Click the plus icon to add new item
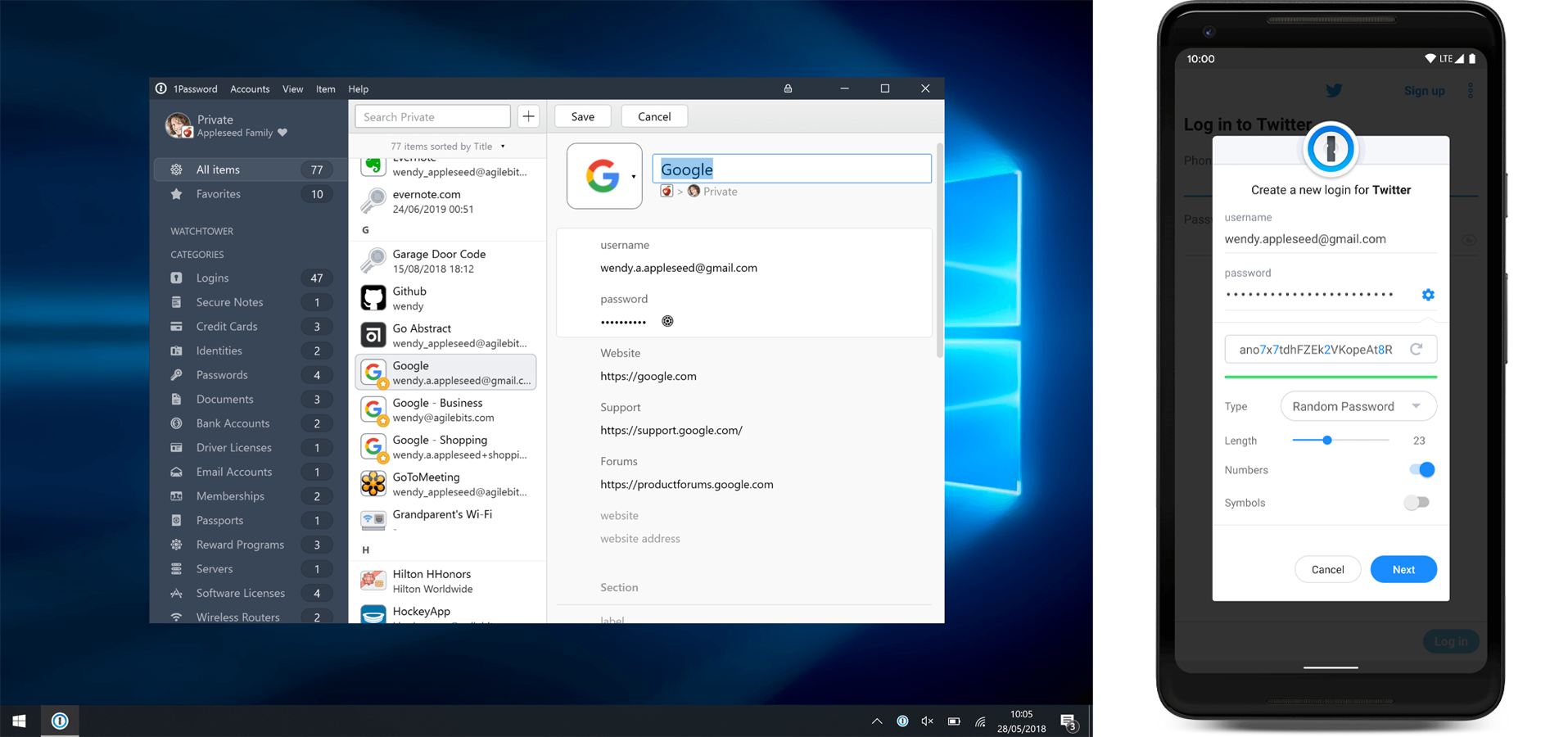Image resolution: width=1568 pixels, height=737 pixels. 529,116
